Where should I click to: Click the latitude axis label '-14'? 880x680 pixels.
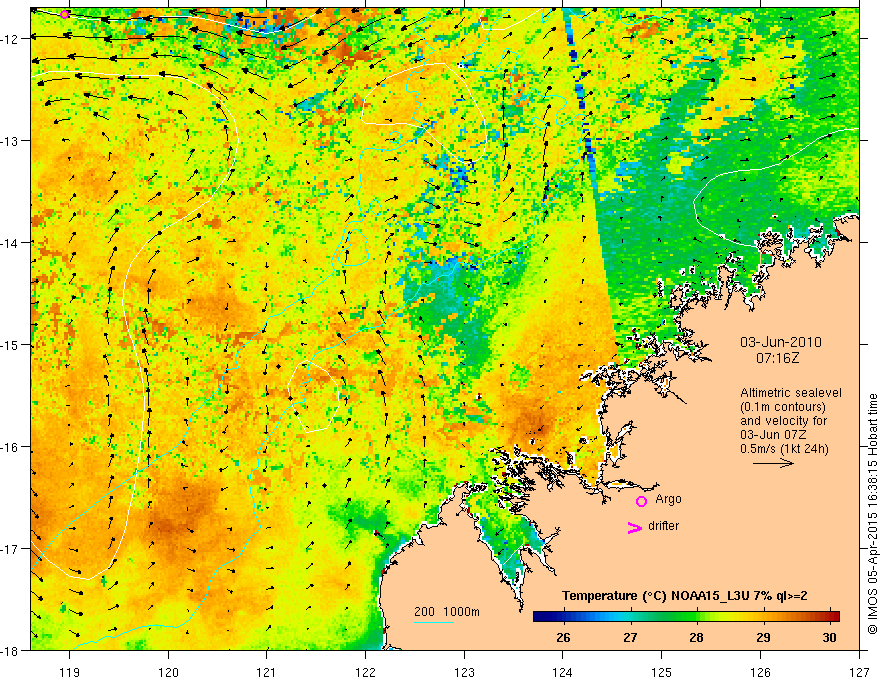tap(11, 242)
